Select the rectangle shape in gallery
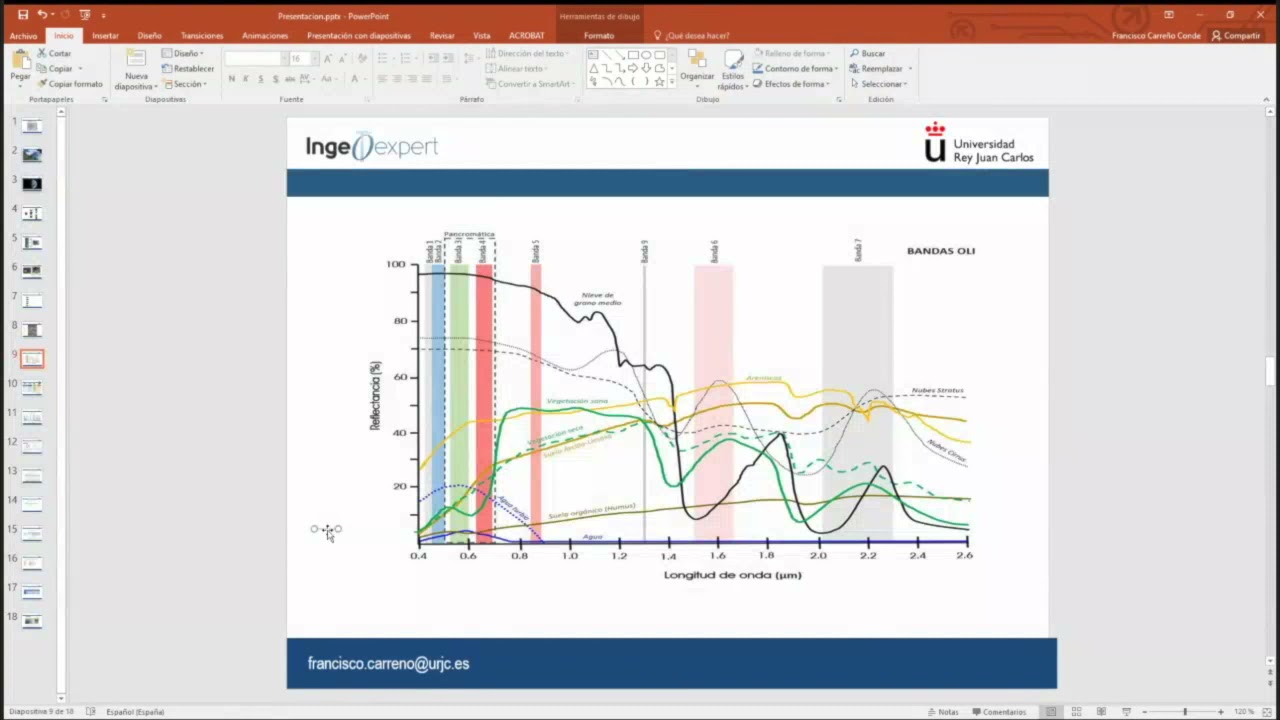 click(633, 55)
